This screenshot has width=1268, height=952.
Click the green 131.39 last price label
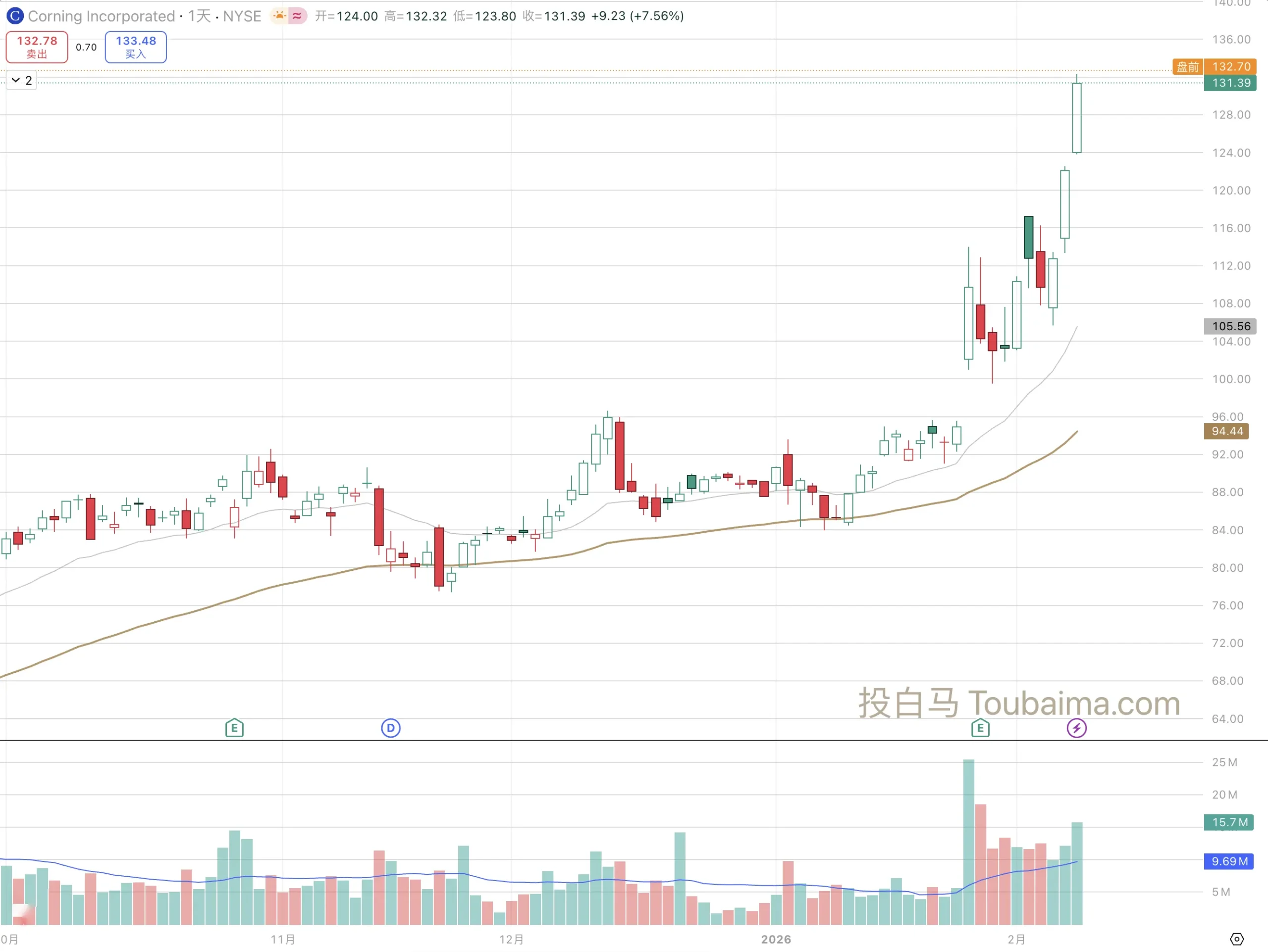[x=1231, y=83]
